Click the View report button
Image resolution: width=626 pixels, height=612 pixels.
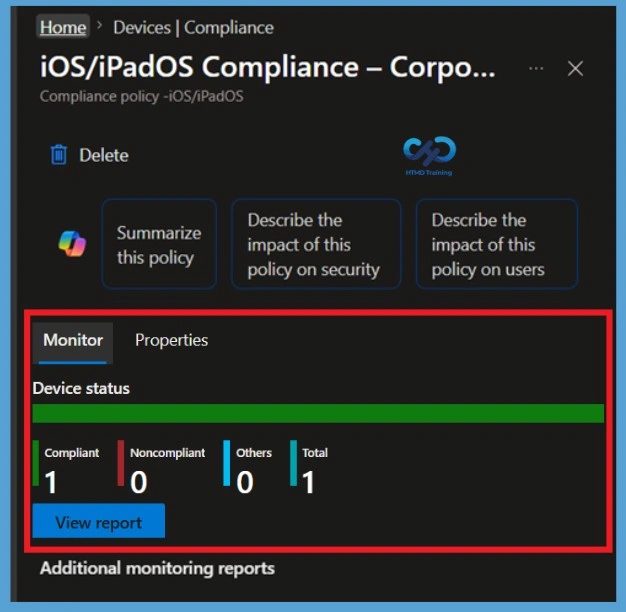tap(99, 522)
